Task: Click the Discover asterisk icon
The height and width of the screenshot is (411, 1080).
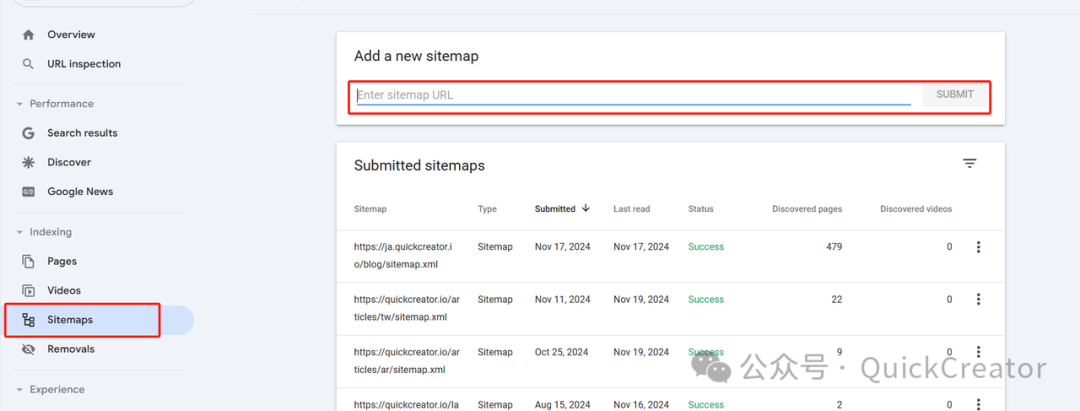Action: (28, 162)
